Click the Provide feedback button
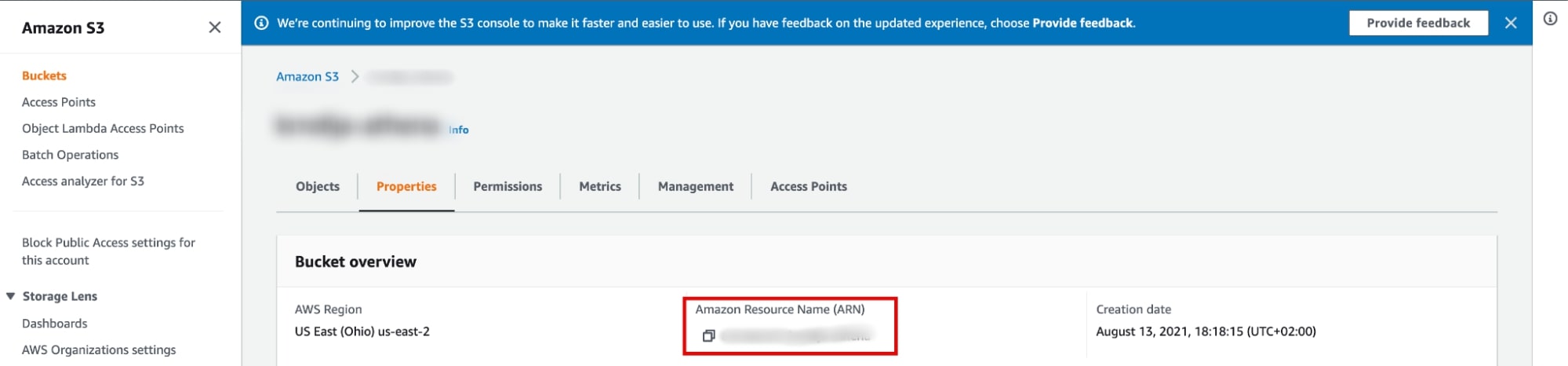This screenshot has height=366, width=1568. pos(1418,23)
